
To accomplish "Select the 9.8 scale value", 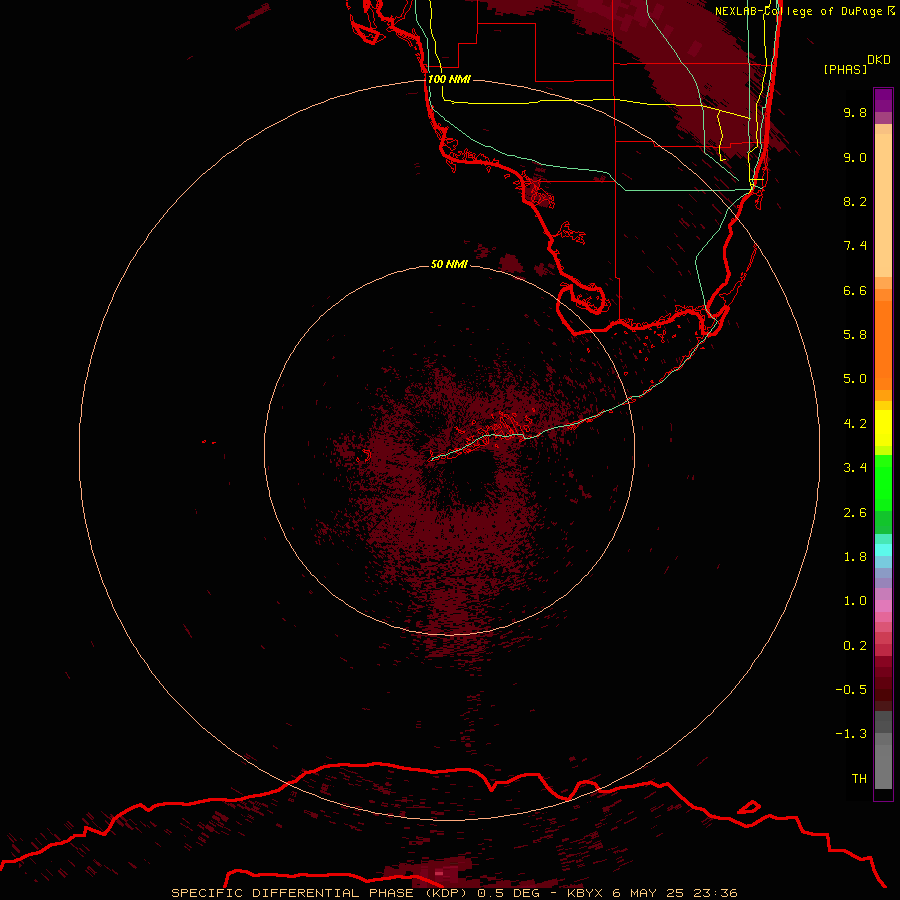I will 855,112.
